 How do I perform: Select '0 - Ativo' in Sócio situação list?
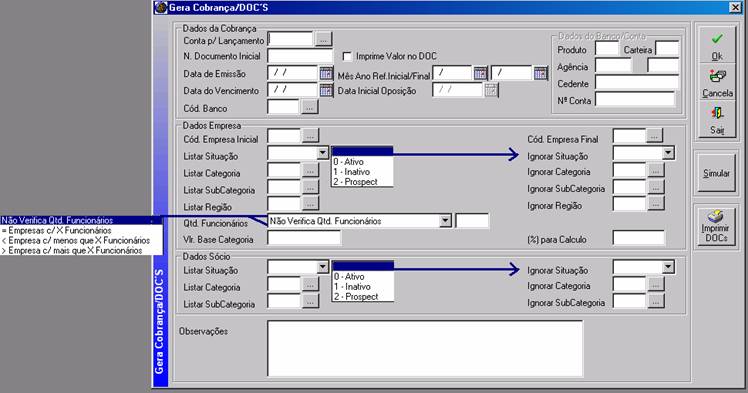click(363, 277)
